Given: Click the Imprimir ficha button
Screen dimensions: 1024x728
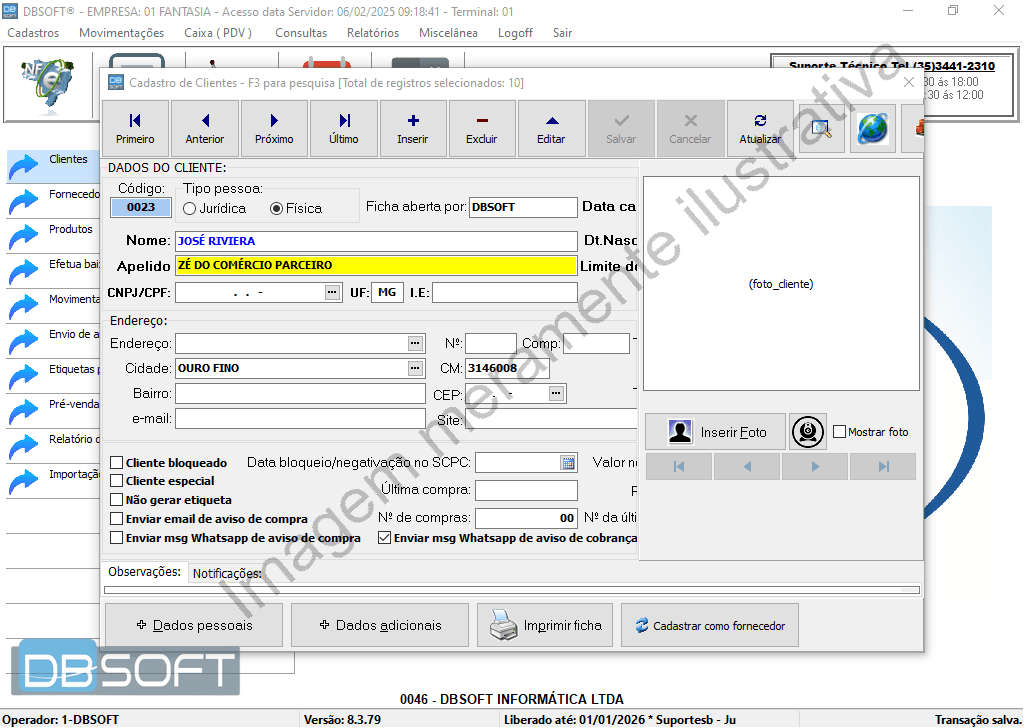Looking at the screenshot, I should tap(545, 626).
